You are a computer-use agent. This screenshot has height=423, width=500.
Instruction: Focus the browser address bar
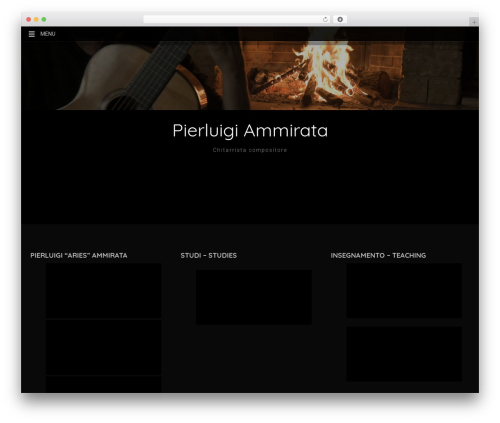[237, 19]
